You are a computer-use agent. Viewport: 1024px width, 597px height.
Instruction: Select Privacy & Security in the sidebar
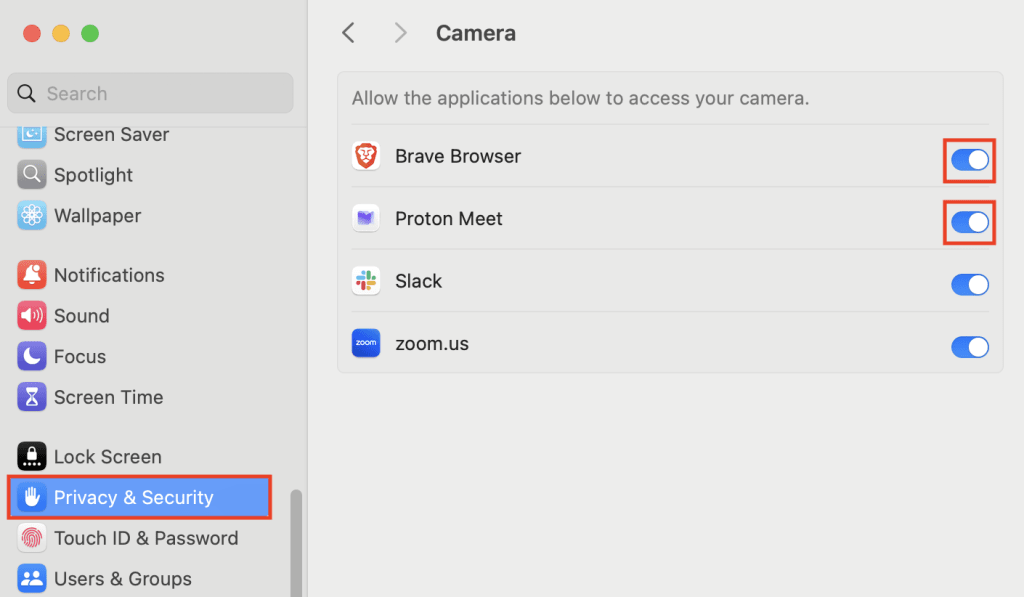pos(135,497)
